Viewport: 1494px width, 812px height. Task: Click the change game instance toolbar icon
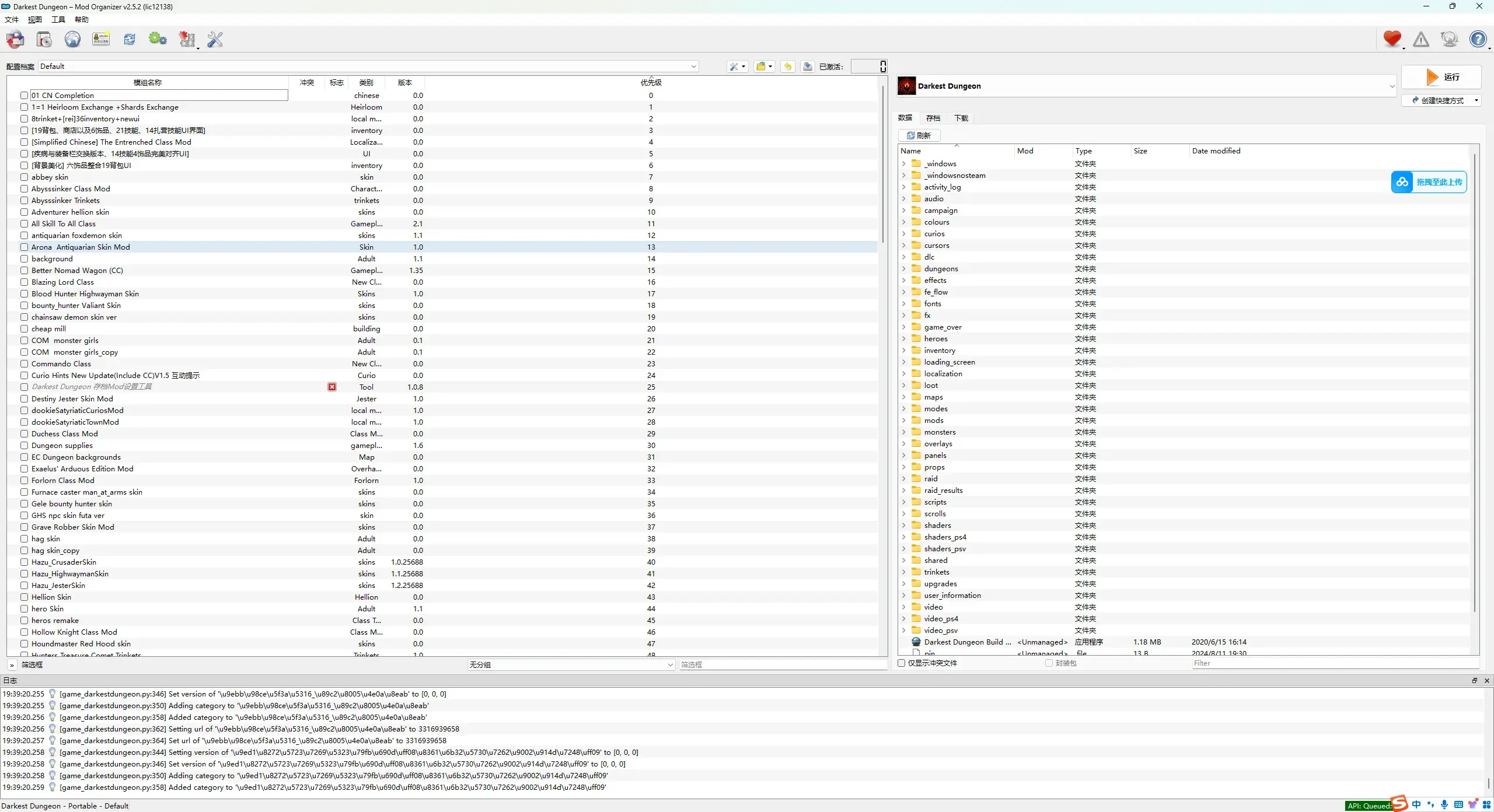(x=15, y=40)
